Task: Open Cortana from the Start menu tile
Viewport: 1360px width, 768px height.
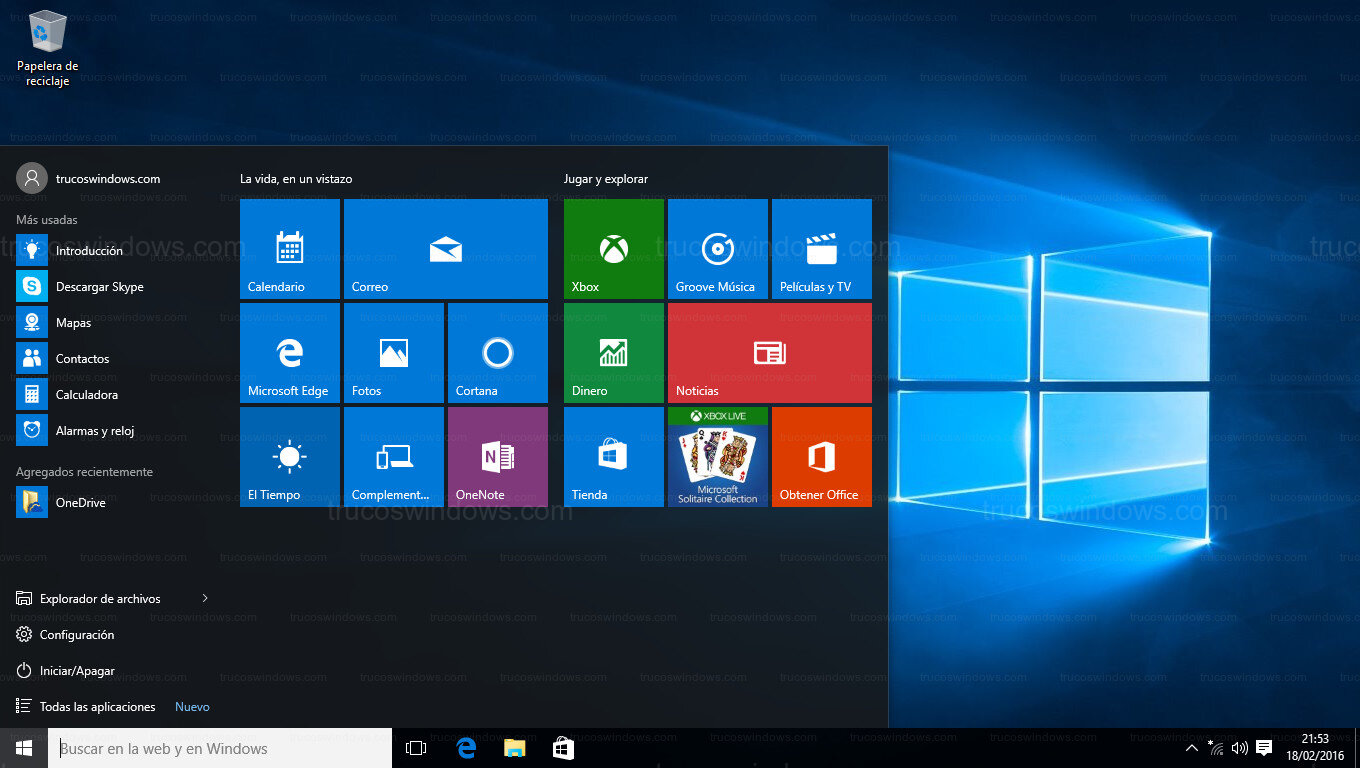Action: tap(496, 352)
